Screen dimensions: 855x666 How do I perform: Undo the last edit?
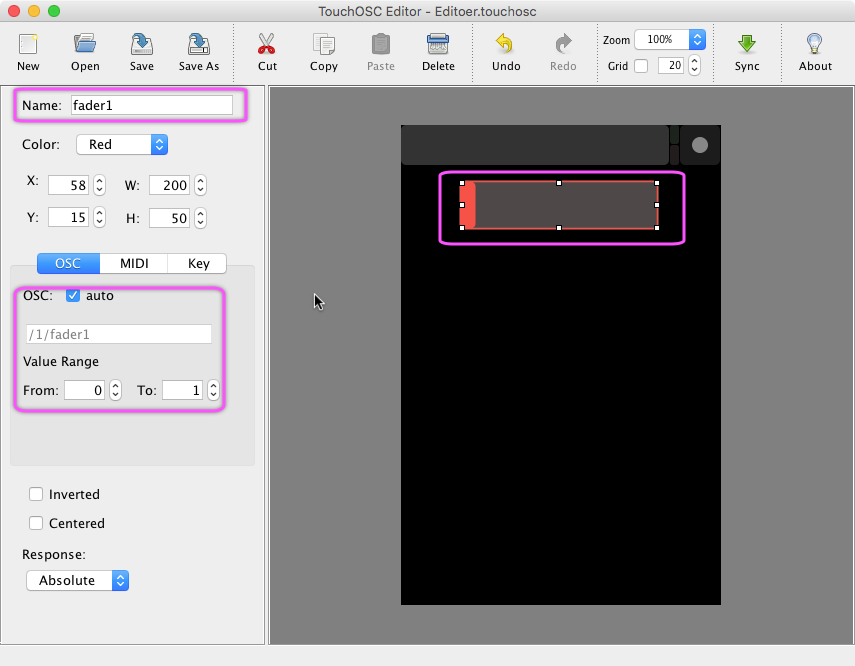click(x=506, y=45)
